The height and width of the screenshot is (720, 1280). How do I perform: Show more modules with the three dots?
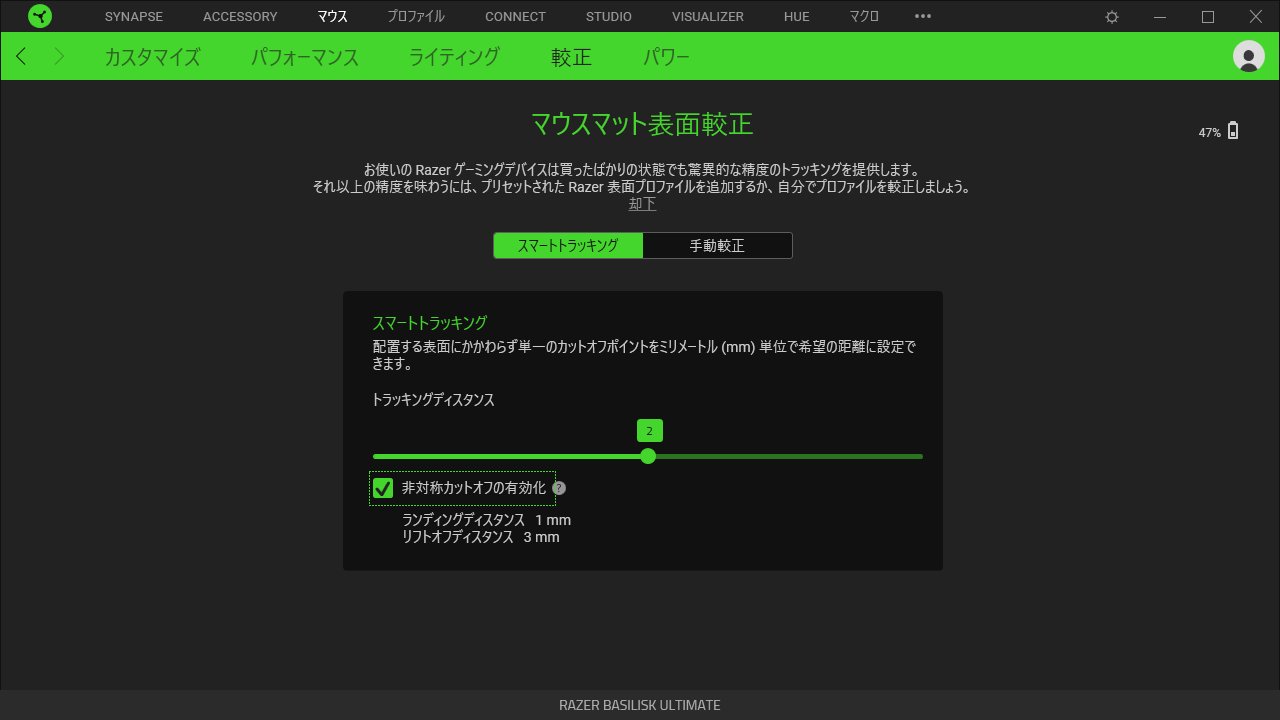[923, 16]
